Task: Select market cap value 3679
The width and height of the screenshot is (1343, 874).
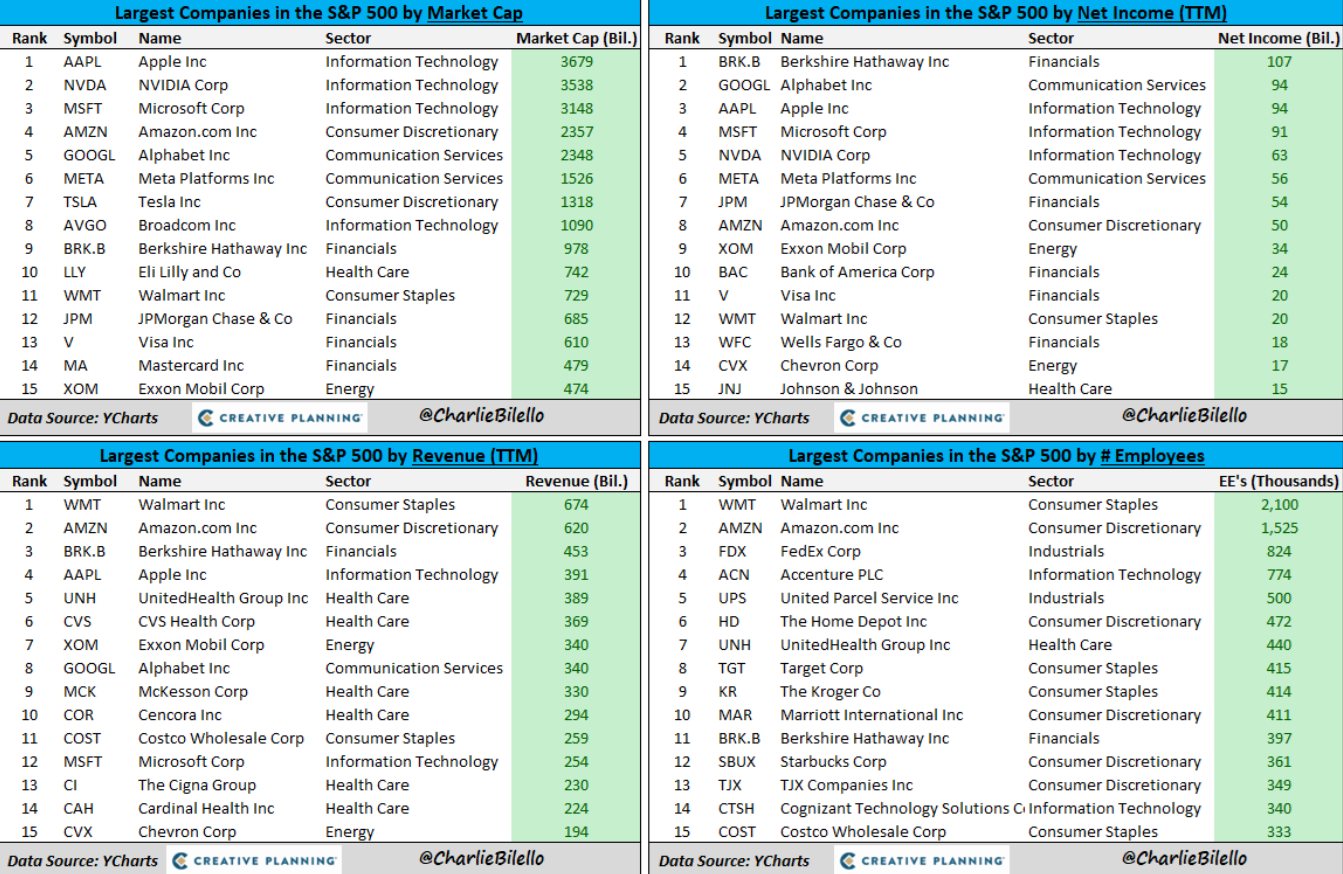Action: tap(577, 62)
